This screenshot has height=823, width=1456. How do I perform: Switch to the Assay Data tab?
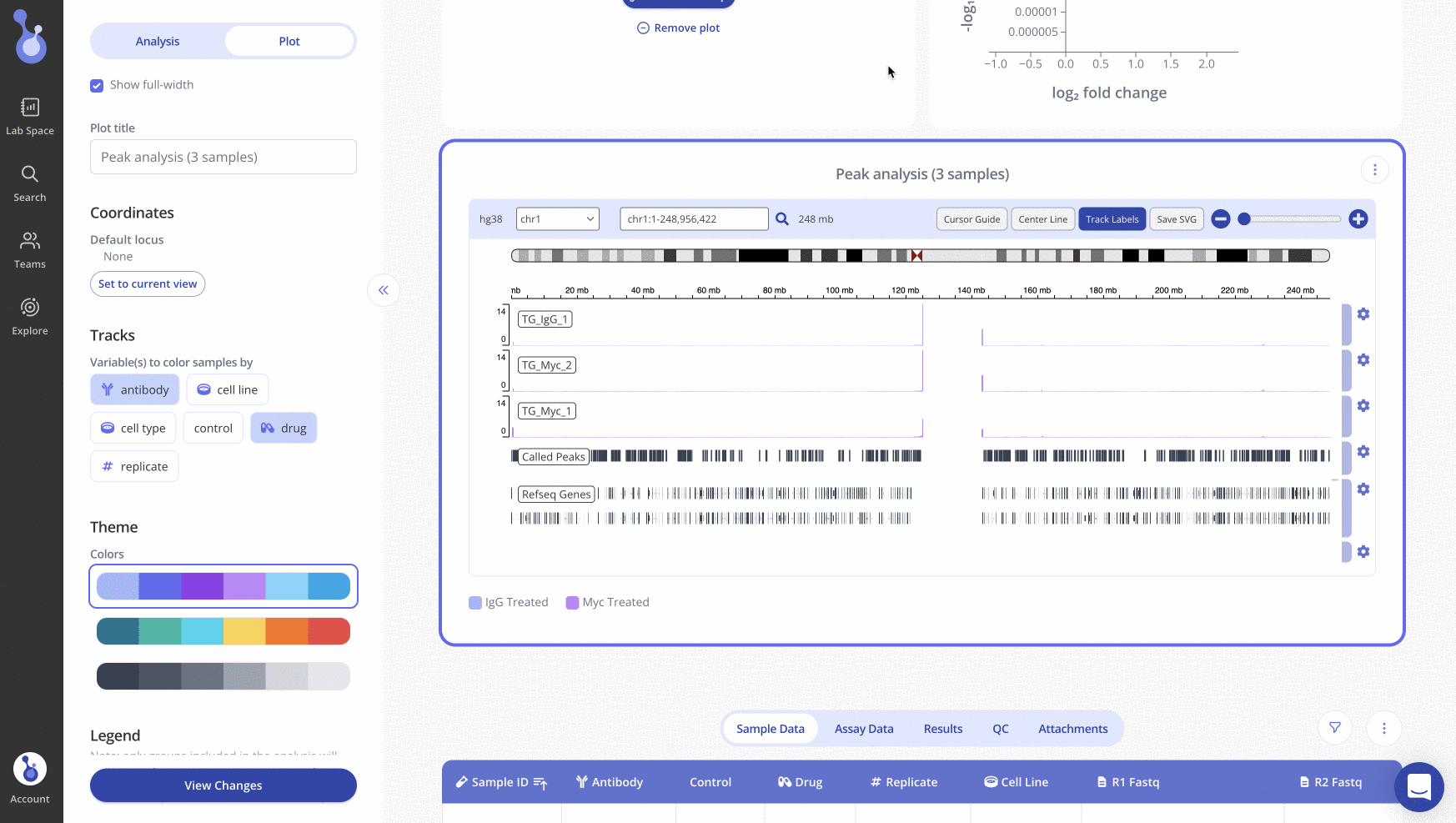point(863,729)
